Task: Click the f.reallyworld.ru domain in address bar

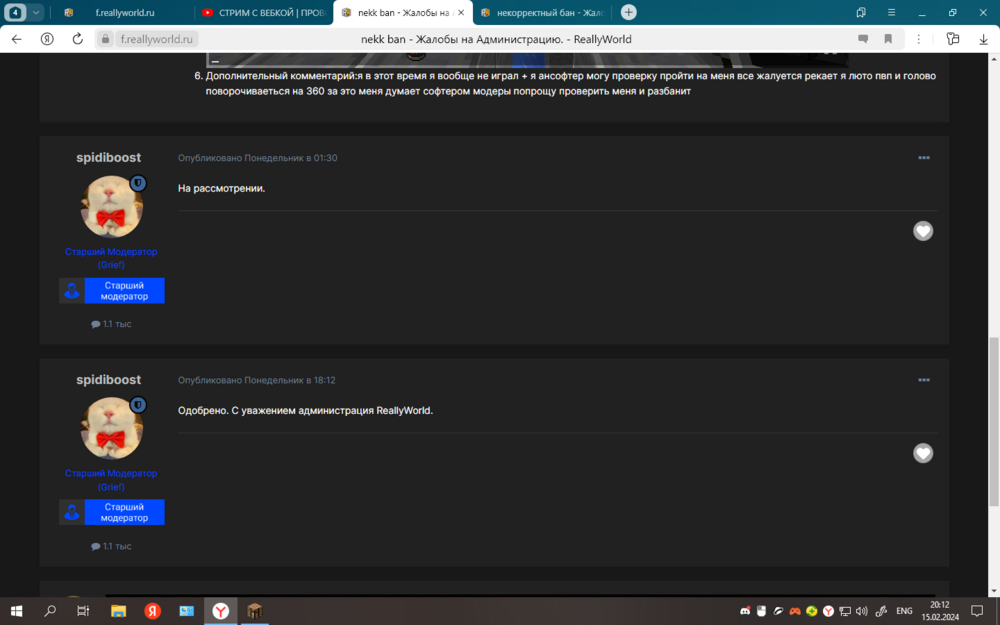Action: click(156, 39)
